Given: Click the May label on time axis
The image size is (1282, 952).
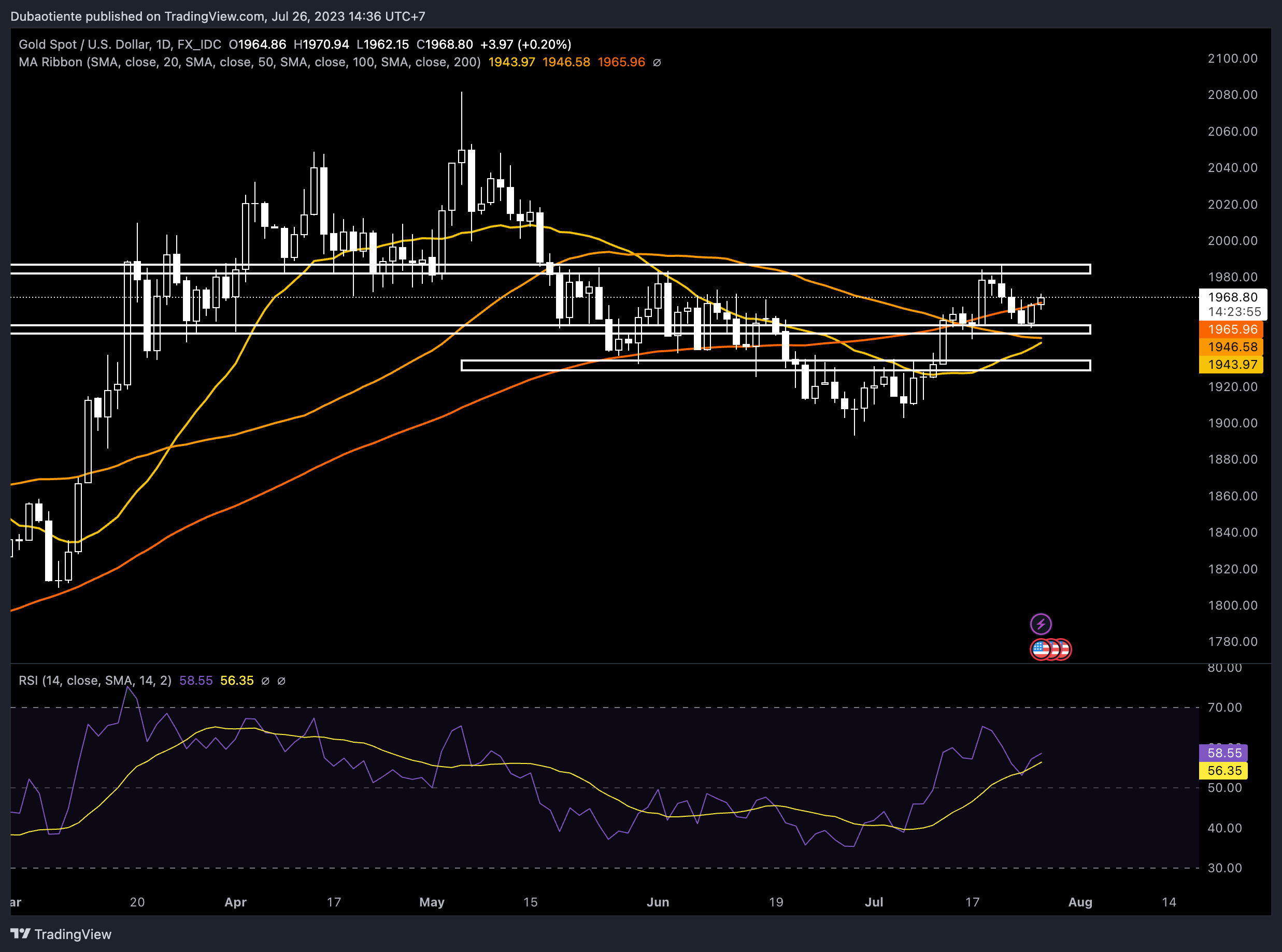Looking at the screenshot, I should tap(432, 902).
